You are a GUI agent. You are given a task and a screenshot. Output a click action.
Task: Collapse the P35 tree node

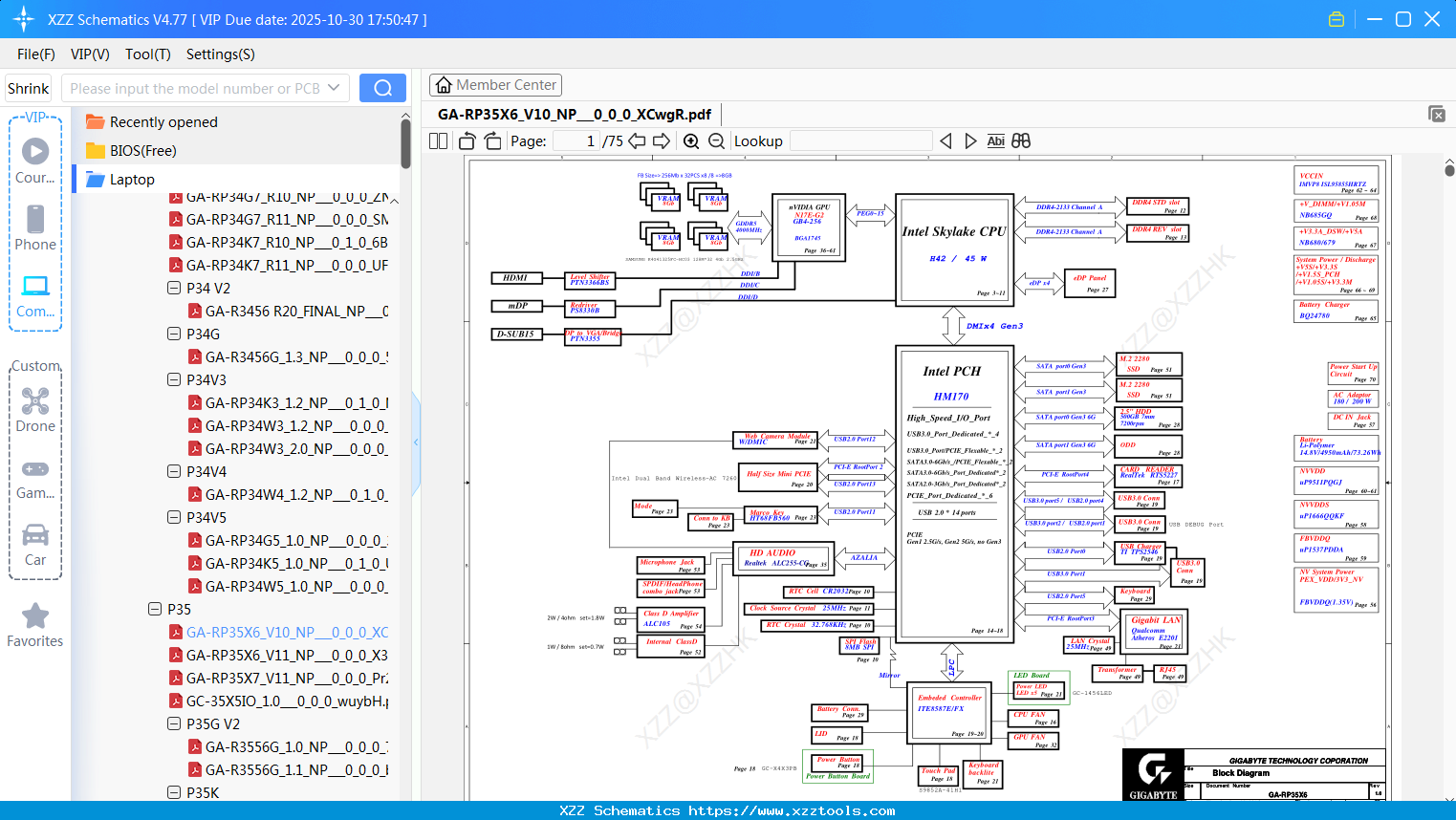pos(155,609)
